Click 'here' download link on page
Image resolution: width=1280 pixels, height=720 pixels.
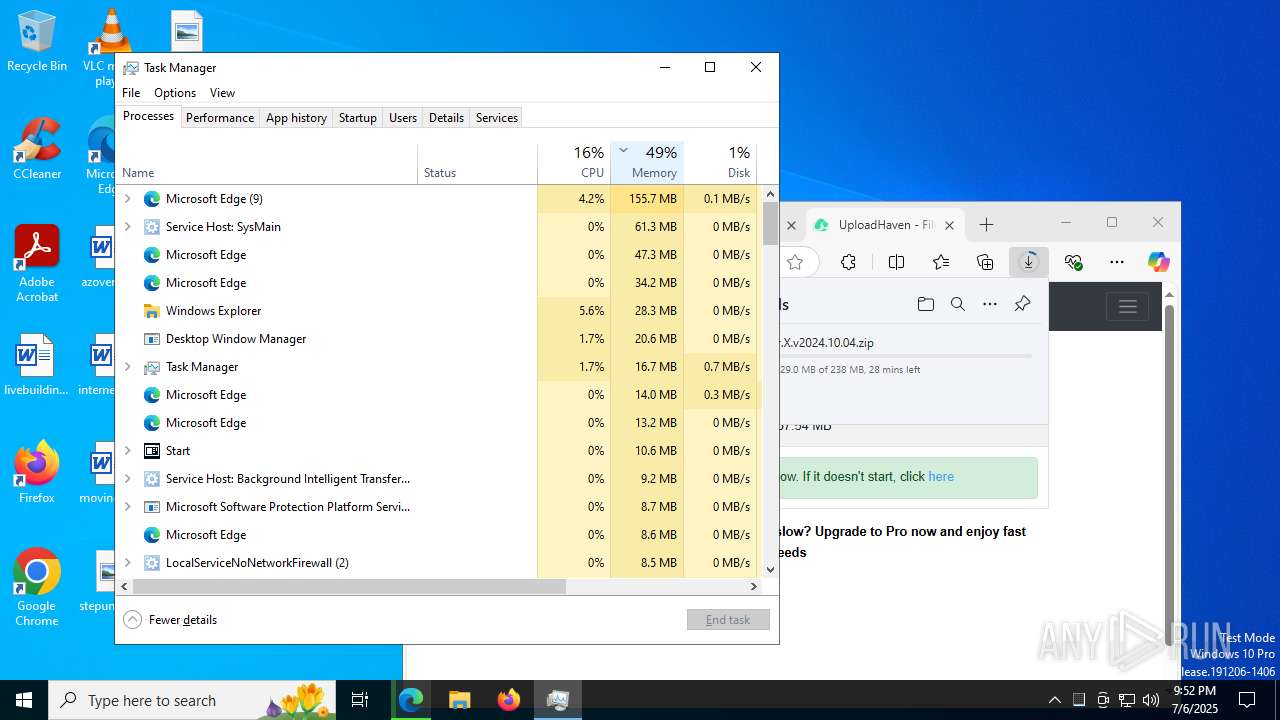click(x=941, y=477)
